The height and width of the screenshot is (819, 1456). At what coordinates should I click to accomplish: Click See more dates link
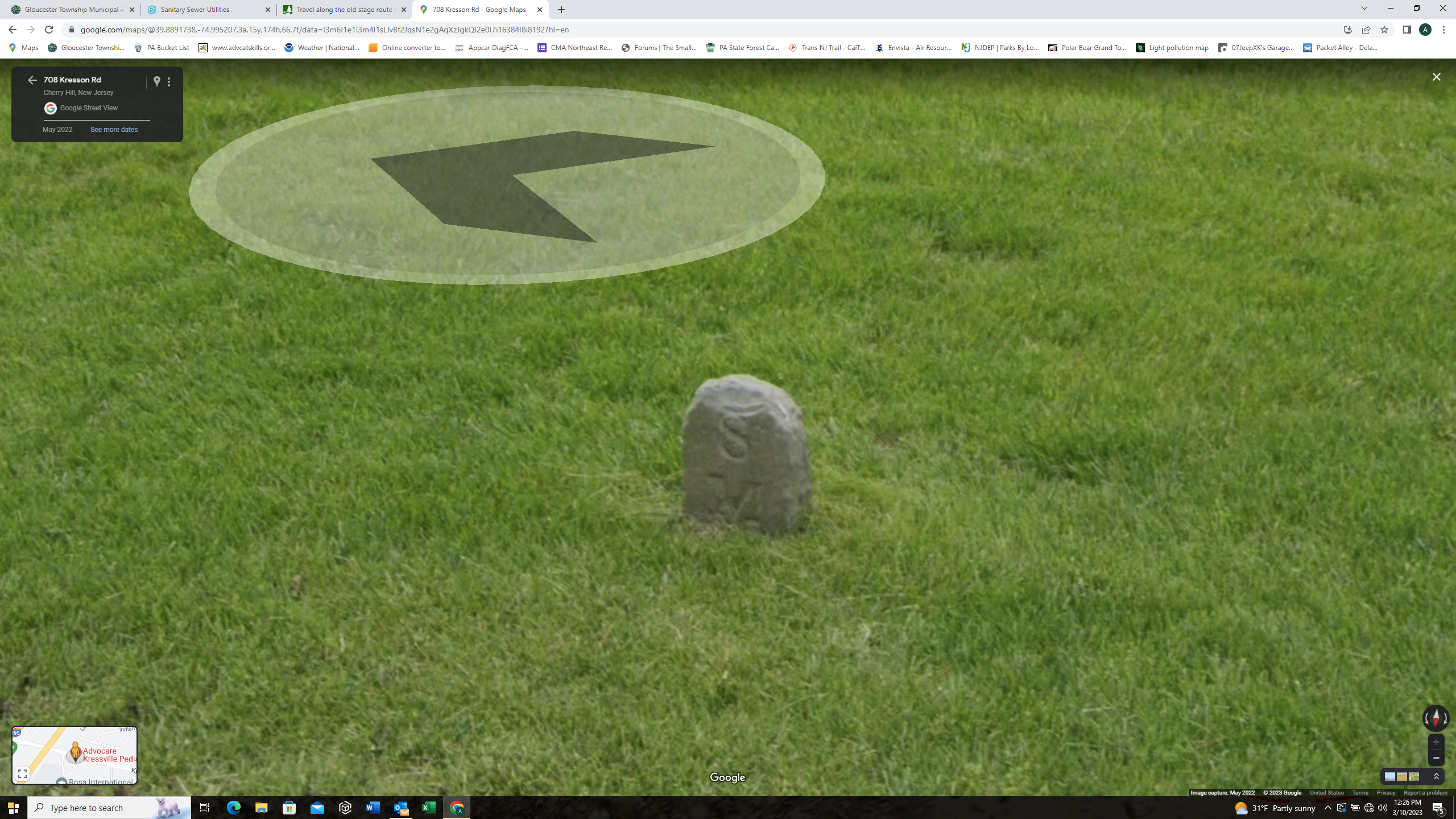point(114,130)
